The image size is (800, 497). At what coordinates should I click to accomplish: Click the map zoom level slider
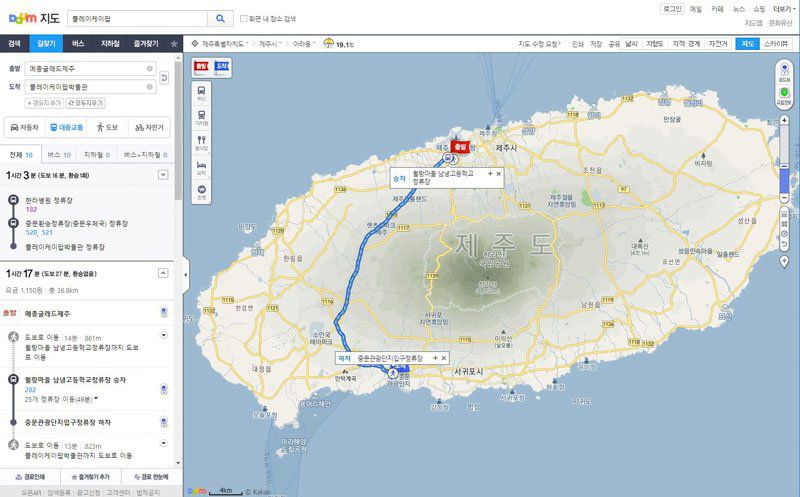tap(785, 159)
